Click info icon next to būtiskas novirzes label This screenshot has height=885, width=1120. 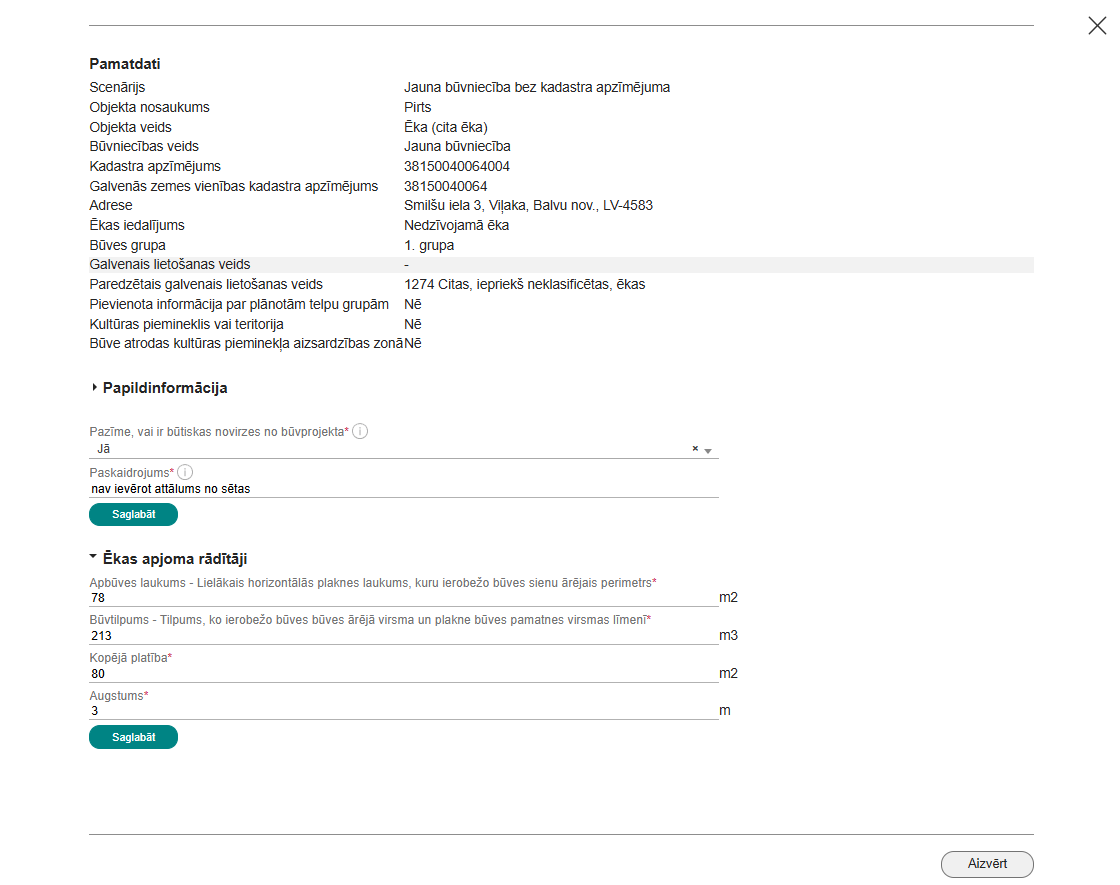(360, 431)
